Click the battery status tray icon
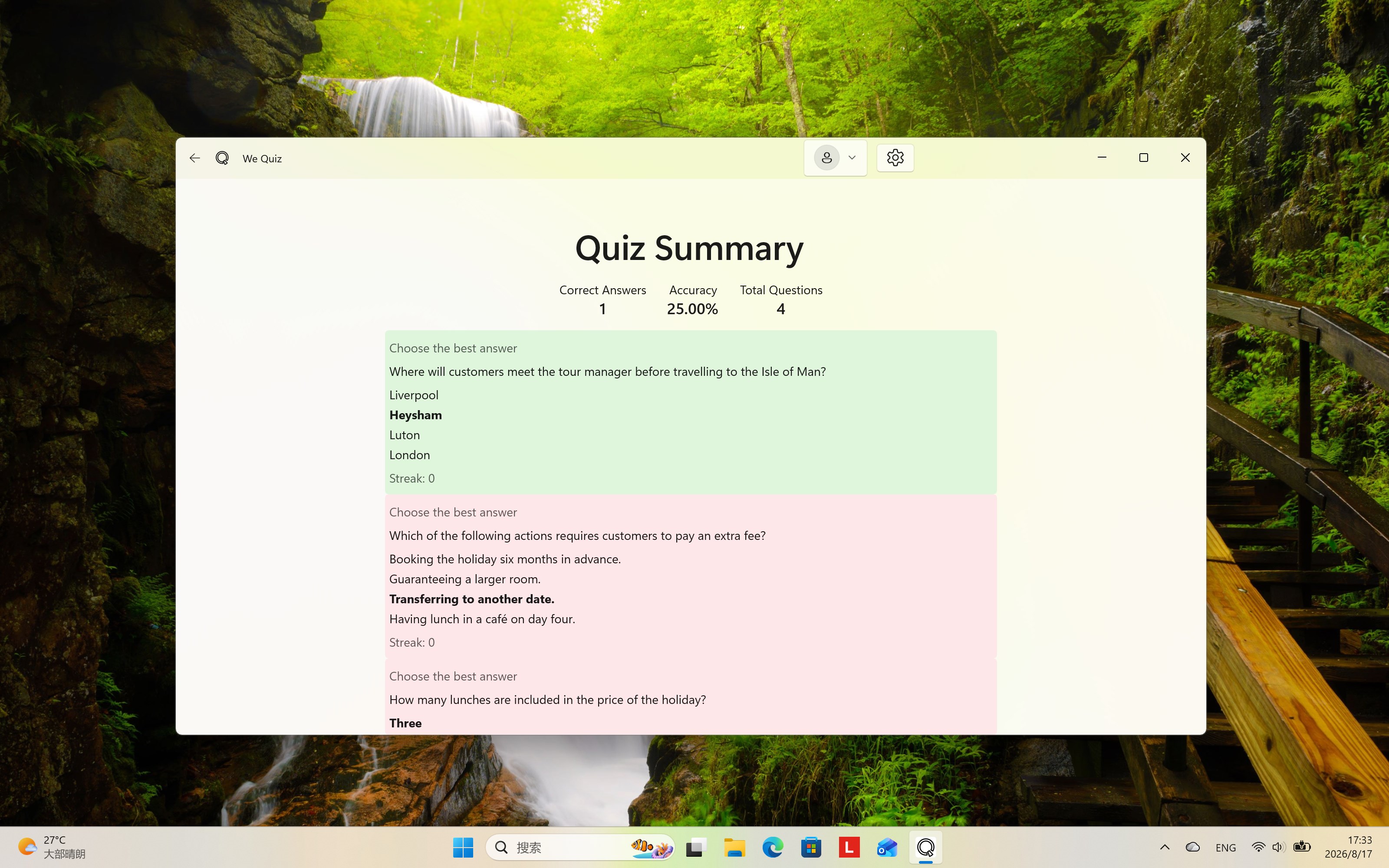1389x868 pixels. 1302,847
